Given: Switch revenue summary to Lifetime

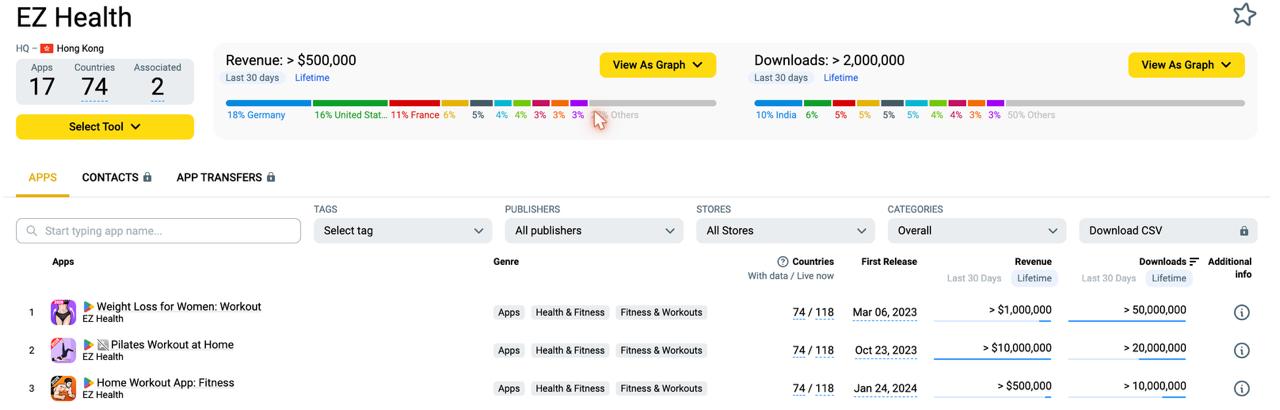Looking at the screenshot, I should point(312,78).
